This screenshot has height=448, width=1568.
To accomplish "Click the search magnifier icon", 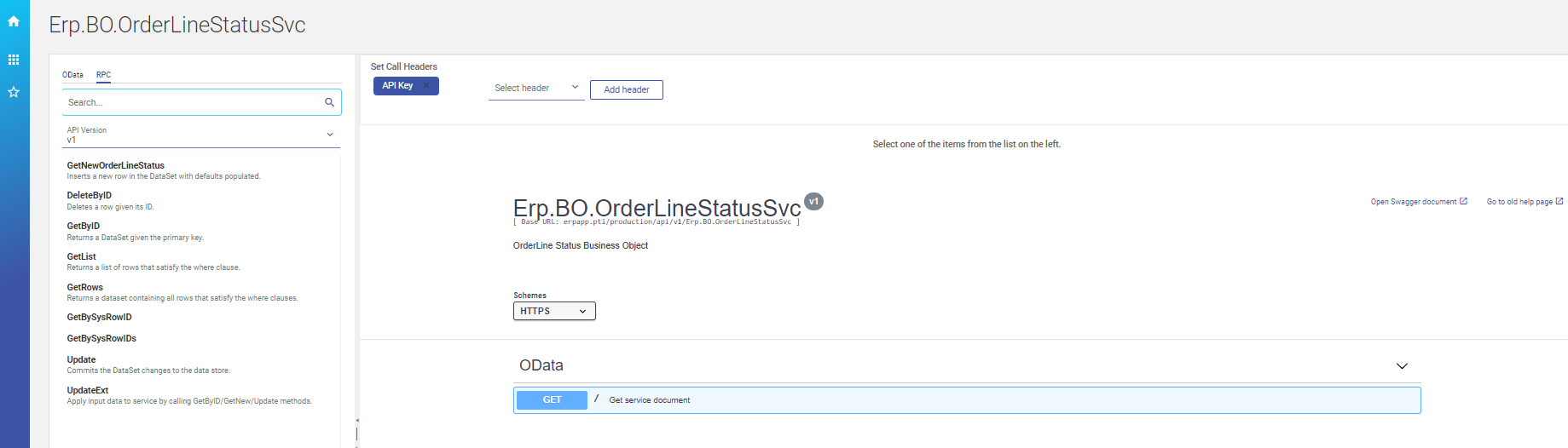I will click(329, 102).
